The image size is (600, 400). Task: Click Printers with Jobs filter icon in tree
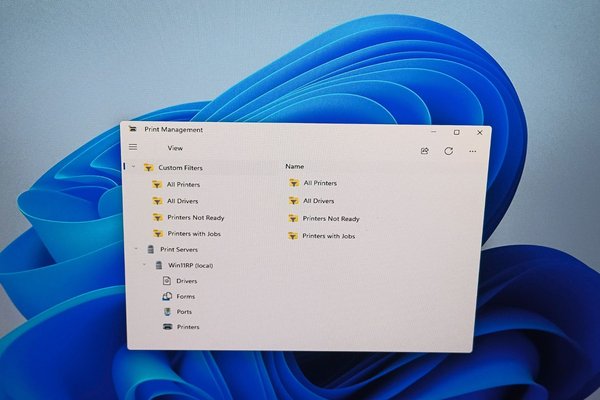[x=158, y=233]
